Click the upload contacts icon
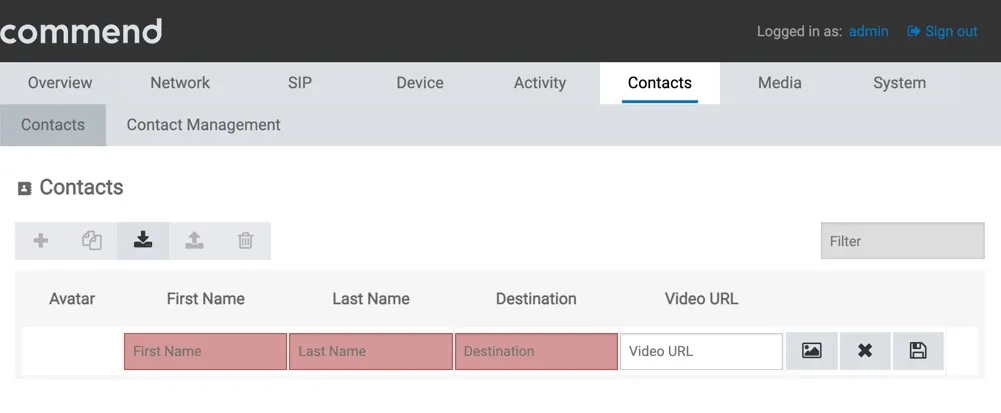The image size is (1001, 413). coord(194,241)
